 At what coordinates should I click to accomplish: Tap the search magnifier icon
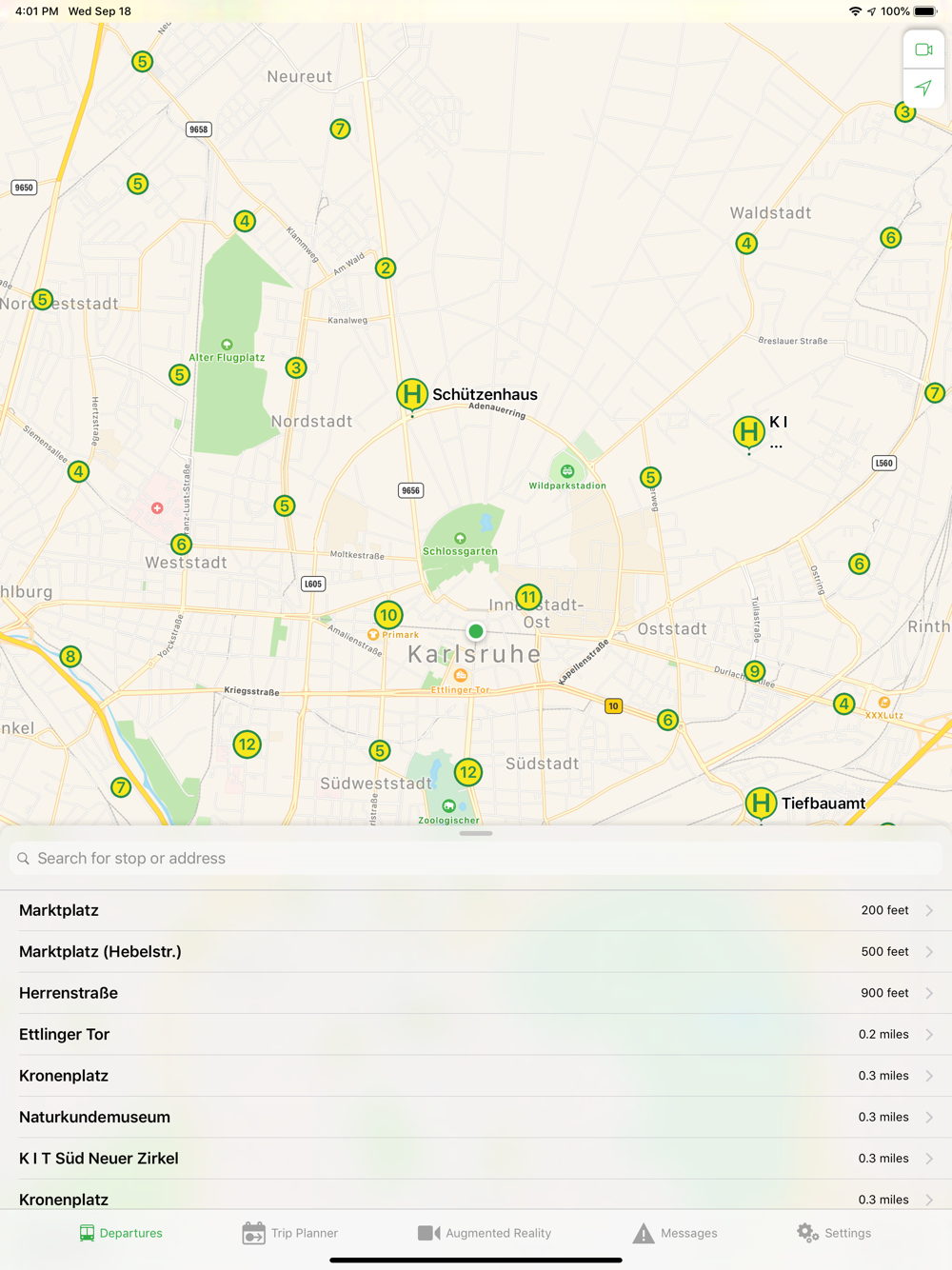click(24, 859)
